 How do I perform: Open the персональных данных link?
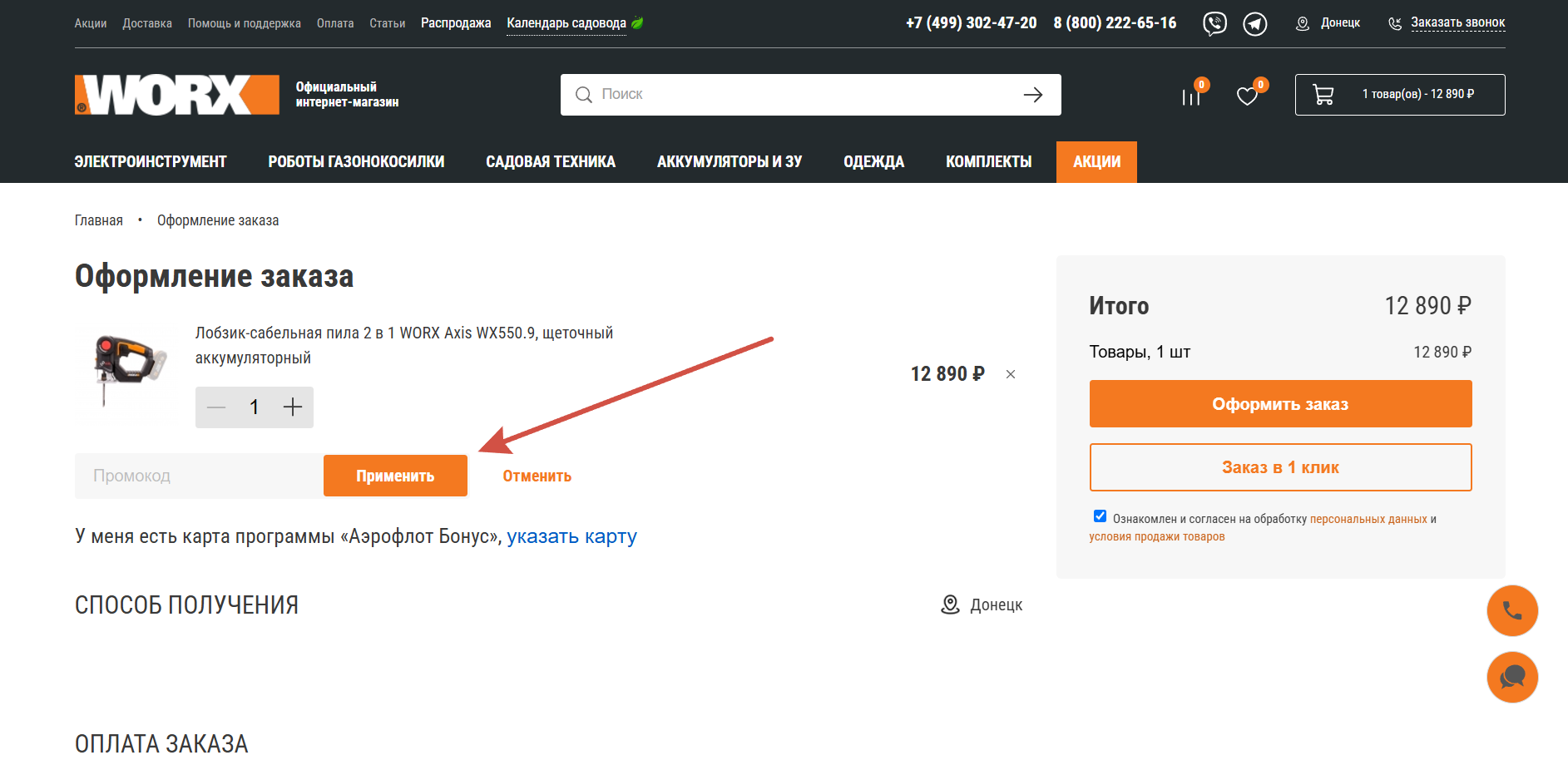coord(1368,520)
